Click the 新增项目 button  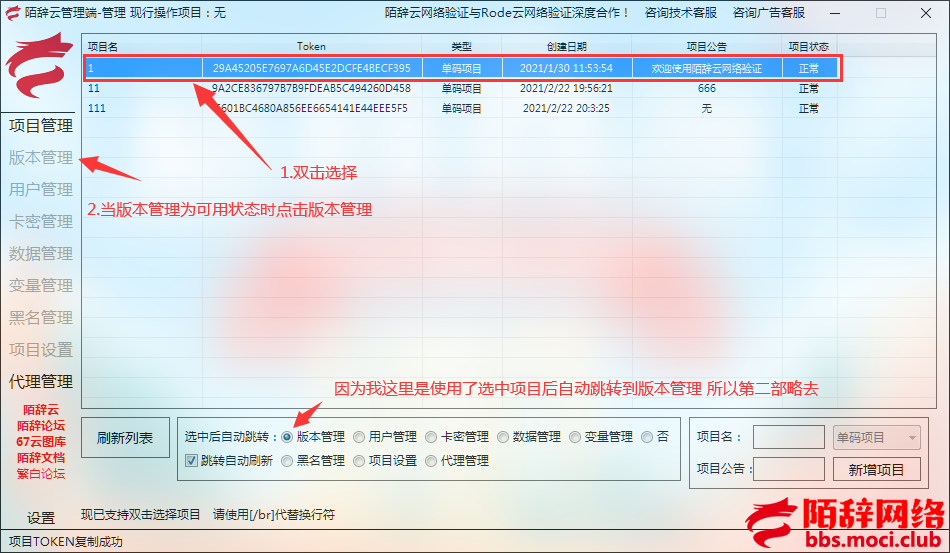pos(877,469)
